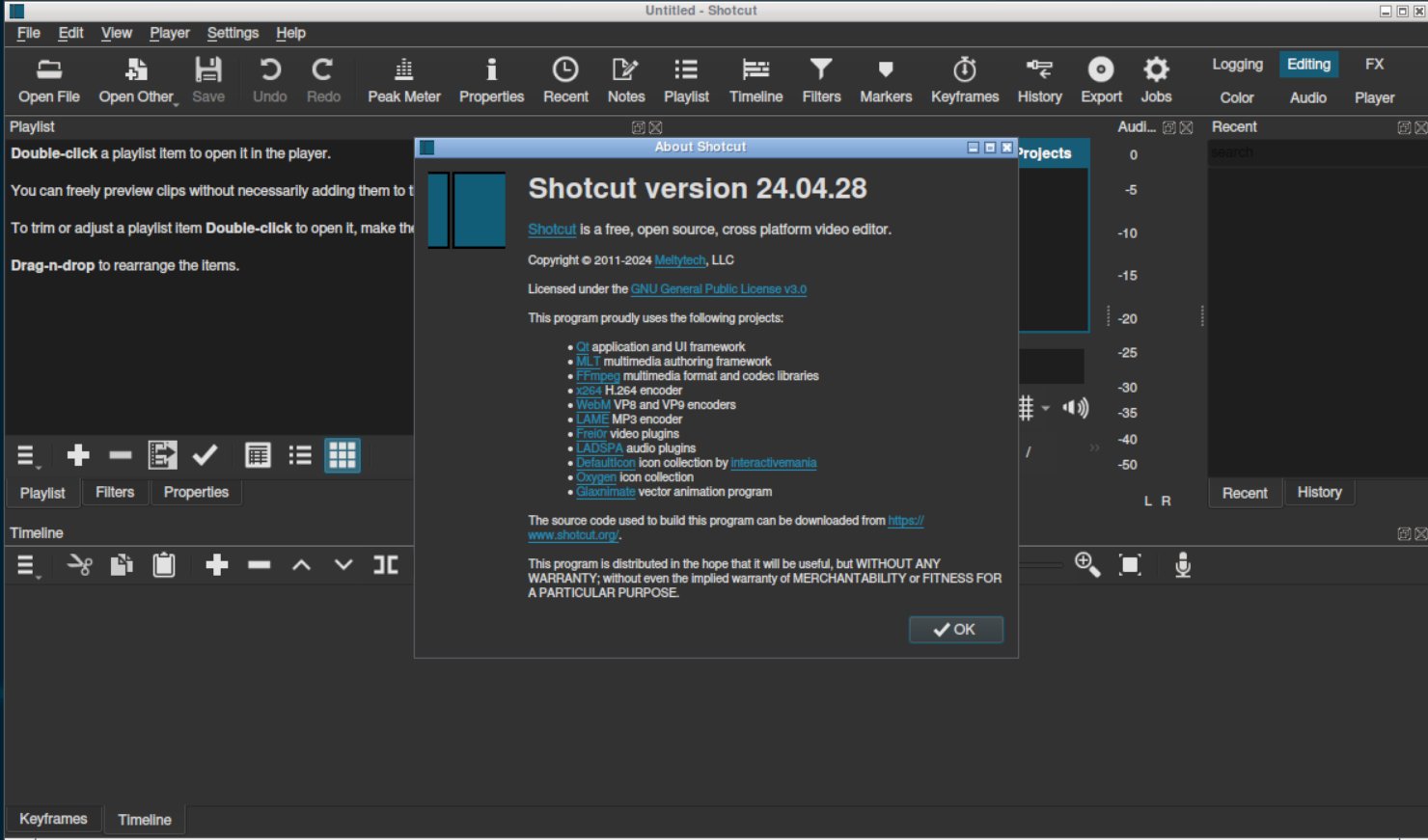Open the Keyframes stopwatch tool
Viewport: 1428px width, 840px height.
click(964, 81)
